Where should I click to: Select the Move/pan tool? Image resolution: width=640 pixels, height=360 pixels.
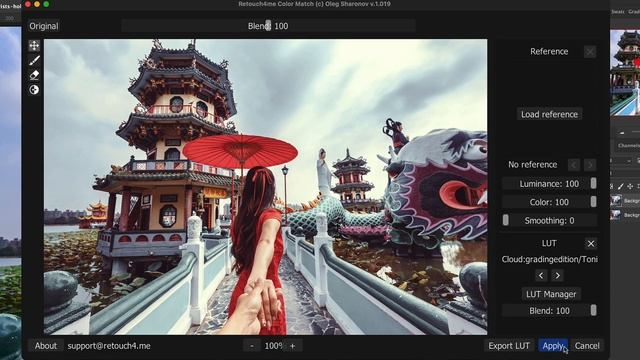[x=34, y=45]
